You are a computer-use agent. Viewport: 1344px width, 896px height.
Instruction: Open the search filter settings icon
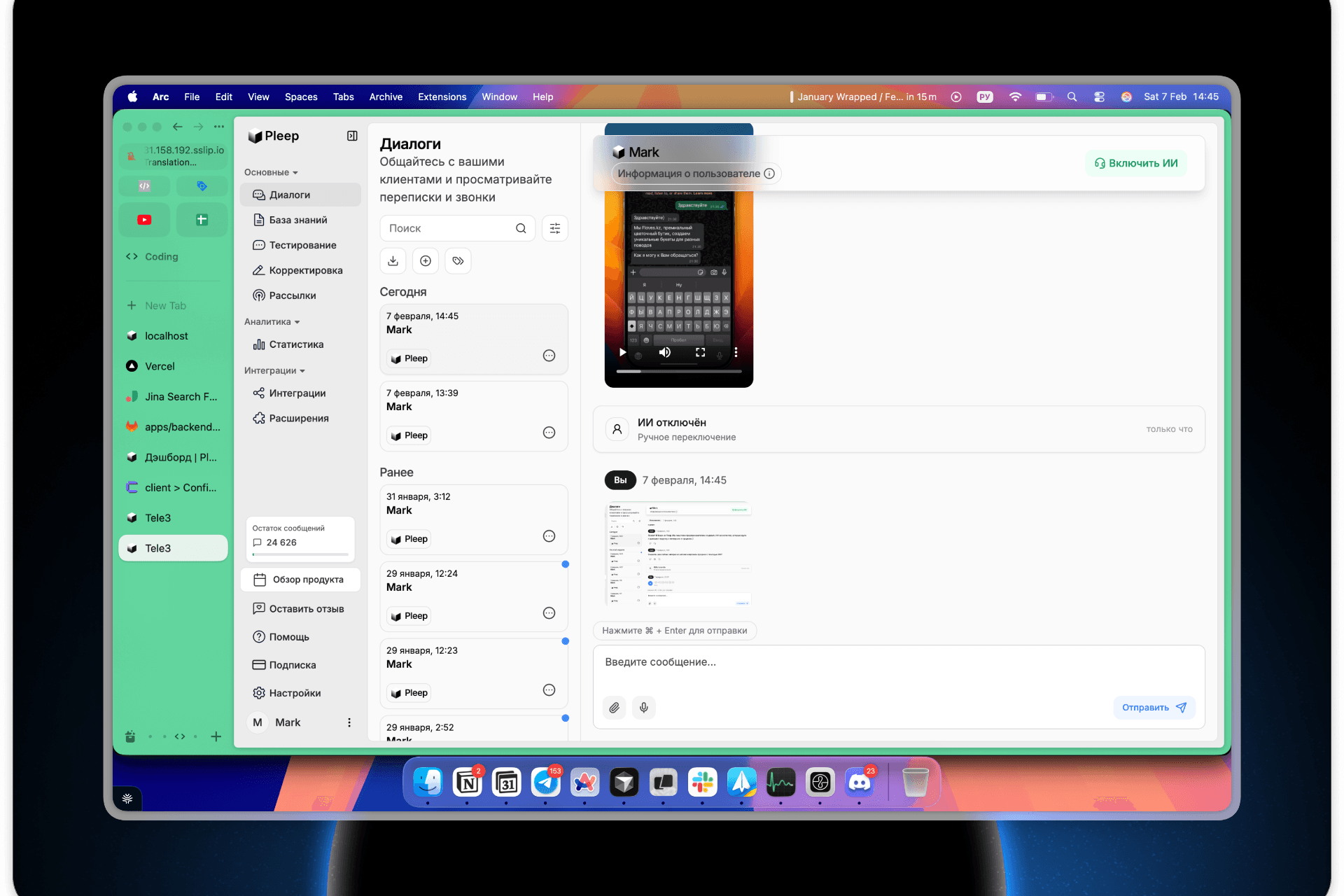(x=554, y=228)
